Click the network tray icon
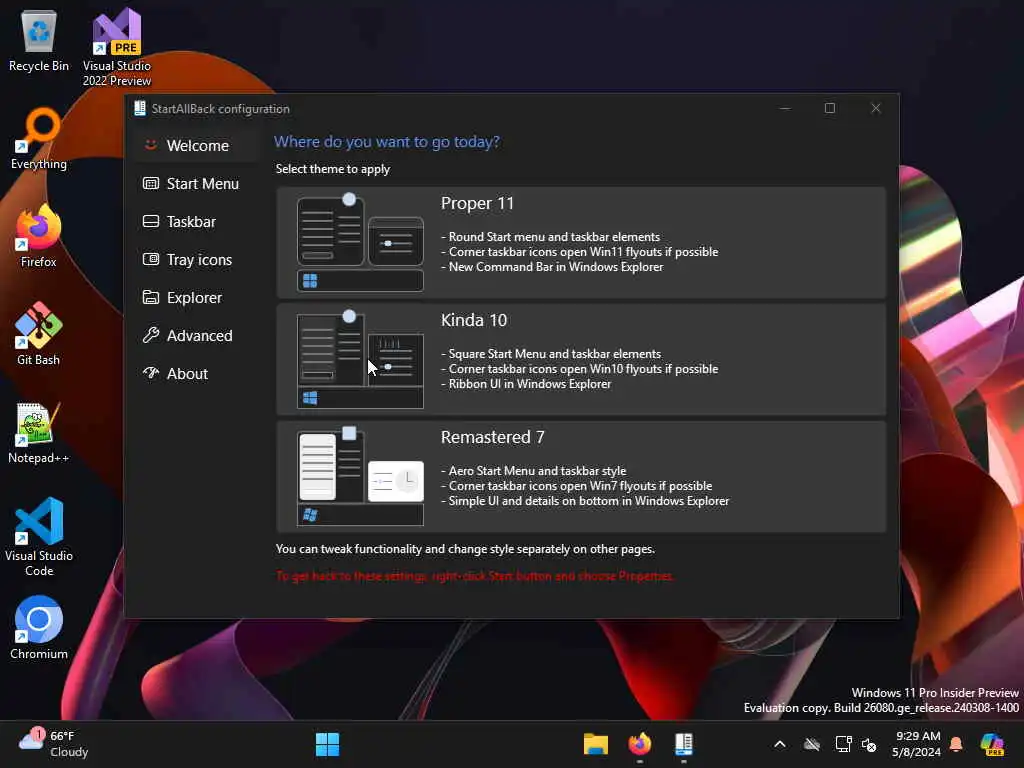 (843, 744)
